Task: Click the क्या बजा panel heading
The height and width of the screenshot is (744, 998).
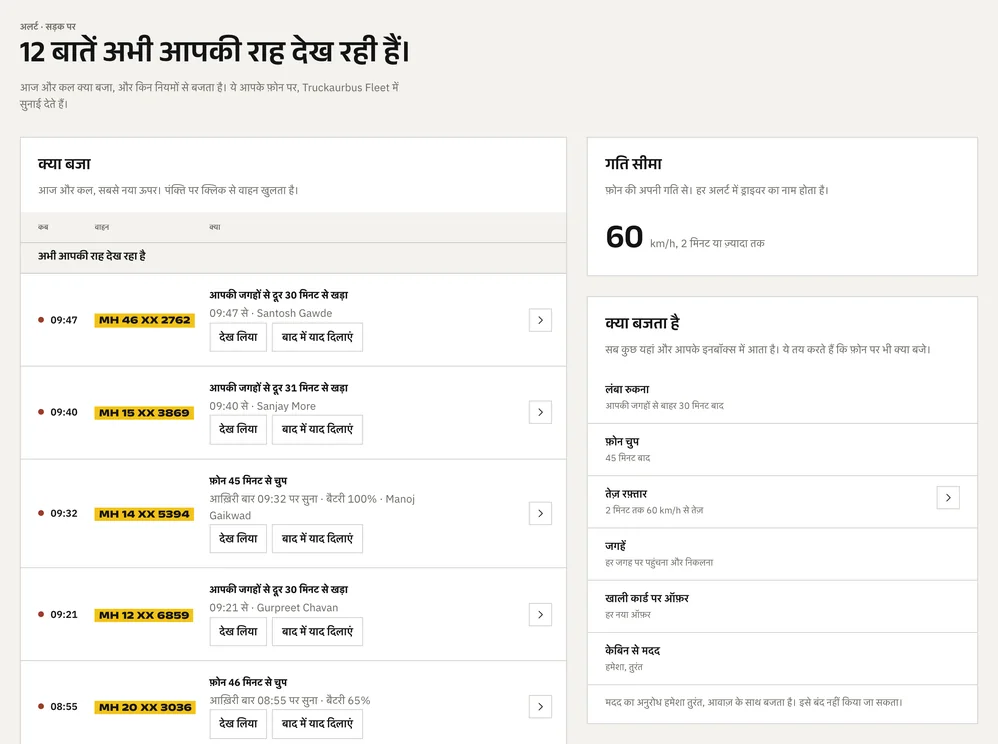Action: [x=64, y=164]
